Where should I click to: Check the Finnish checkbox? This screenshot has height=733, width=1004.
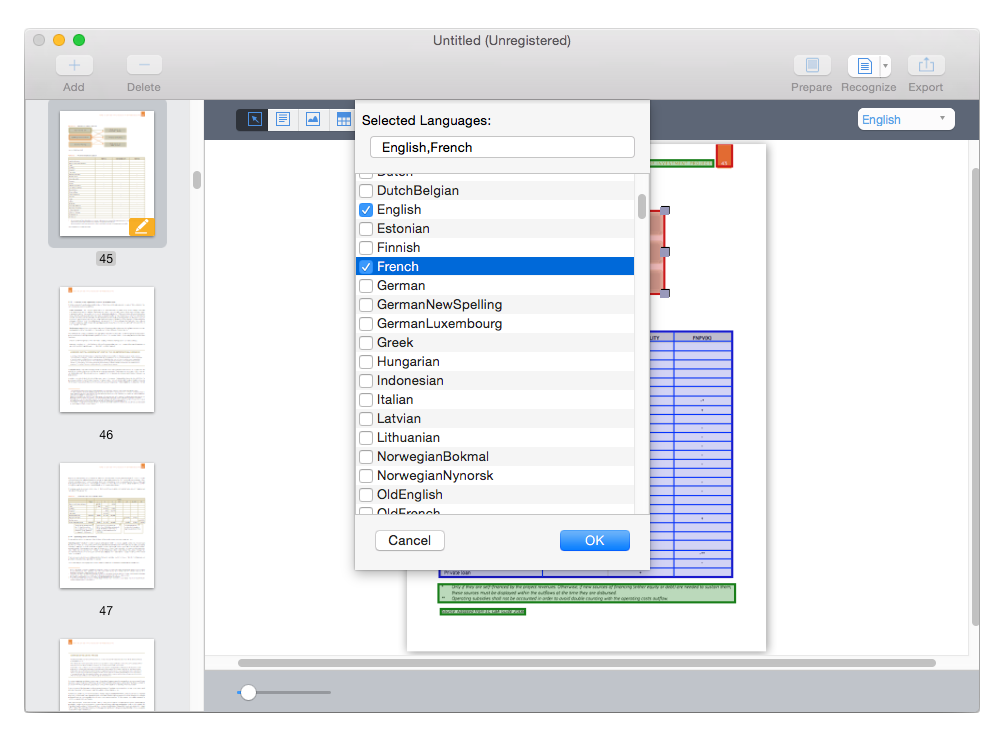366,248
